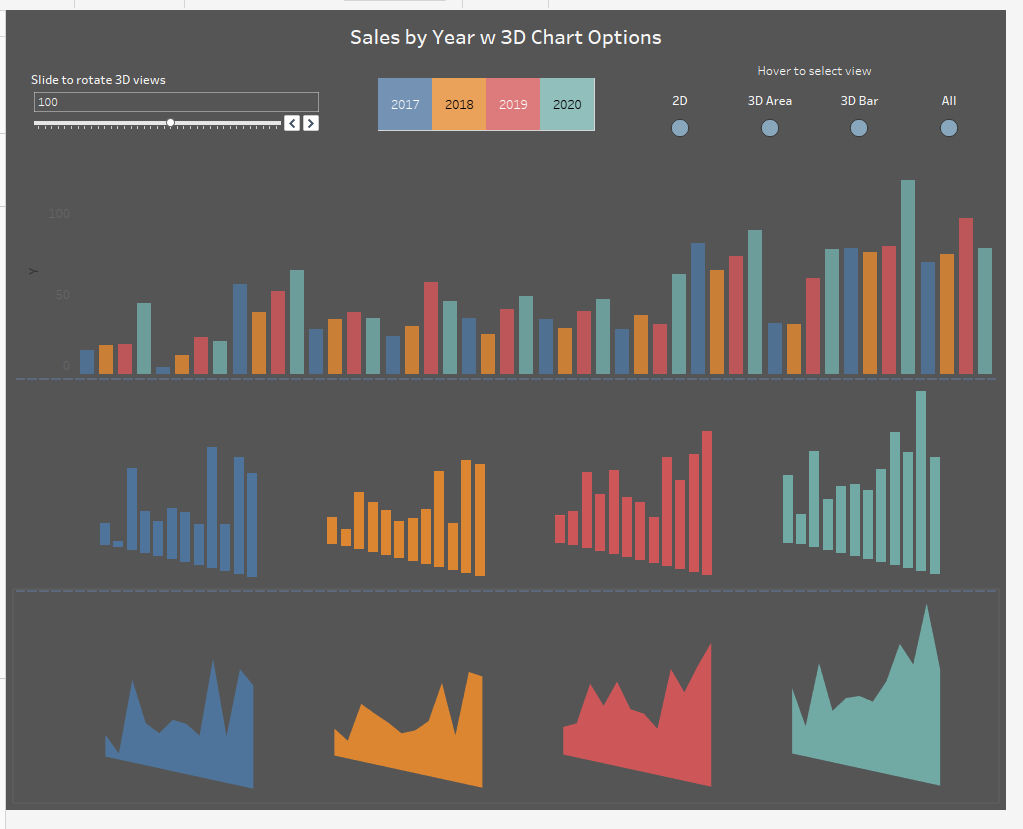Click the rotation slider handle
Screen dimensions: 1023x829
tap(170, 123)
